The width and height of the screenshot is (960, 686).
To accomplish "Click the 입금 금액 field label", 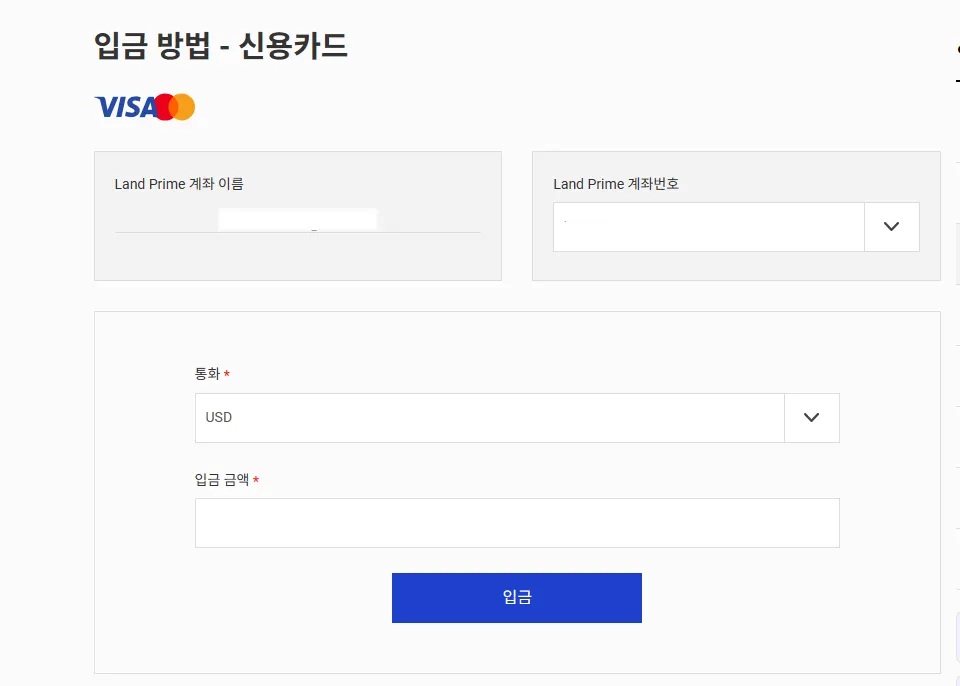I will pyautogui.click(x=221, y=480).
